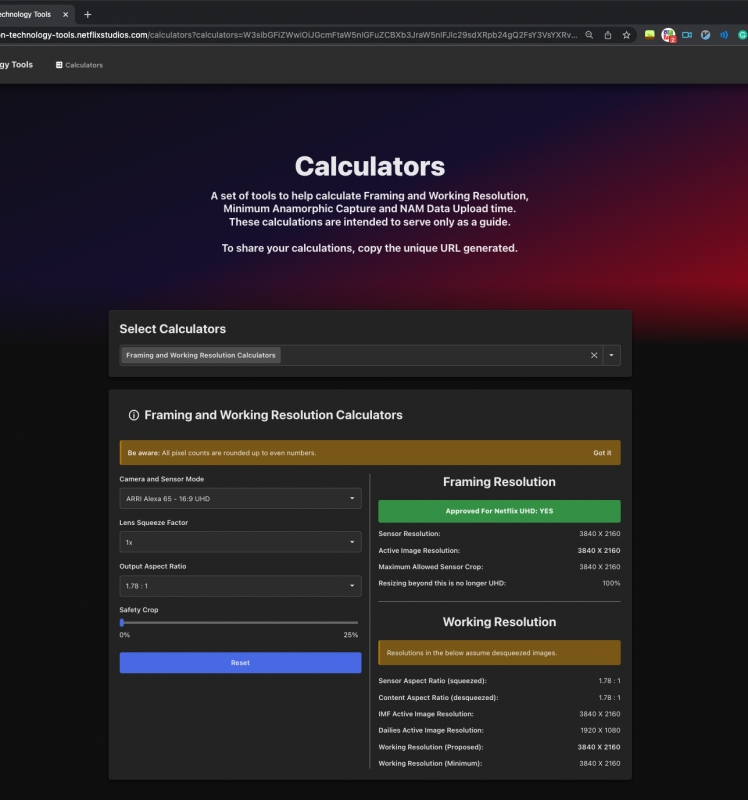748x800 pixels.
Task: Click the share icon in address bar
Action: [608, 35]
